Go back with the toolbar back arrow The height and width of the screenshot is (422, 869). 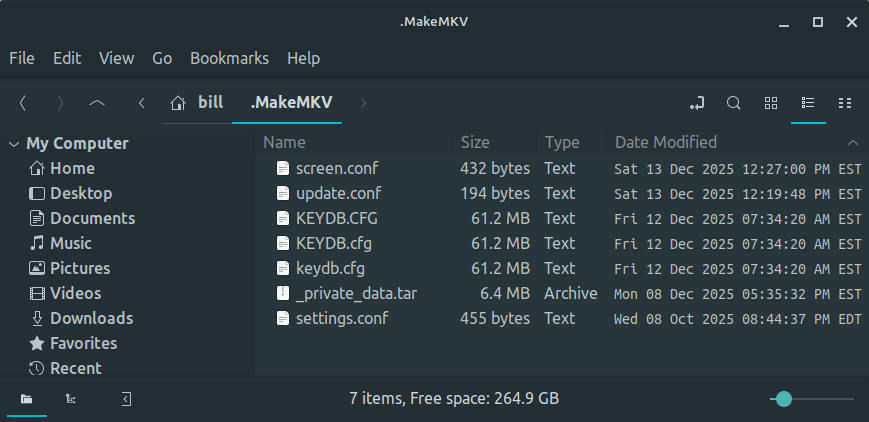(23, 103)
